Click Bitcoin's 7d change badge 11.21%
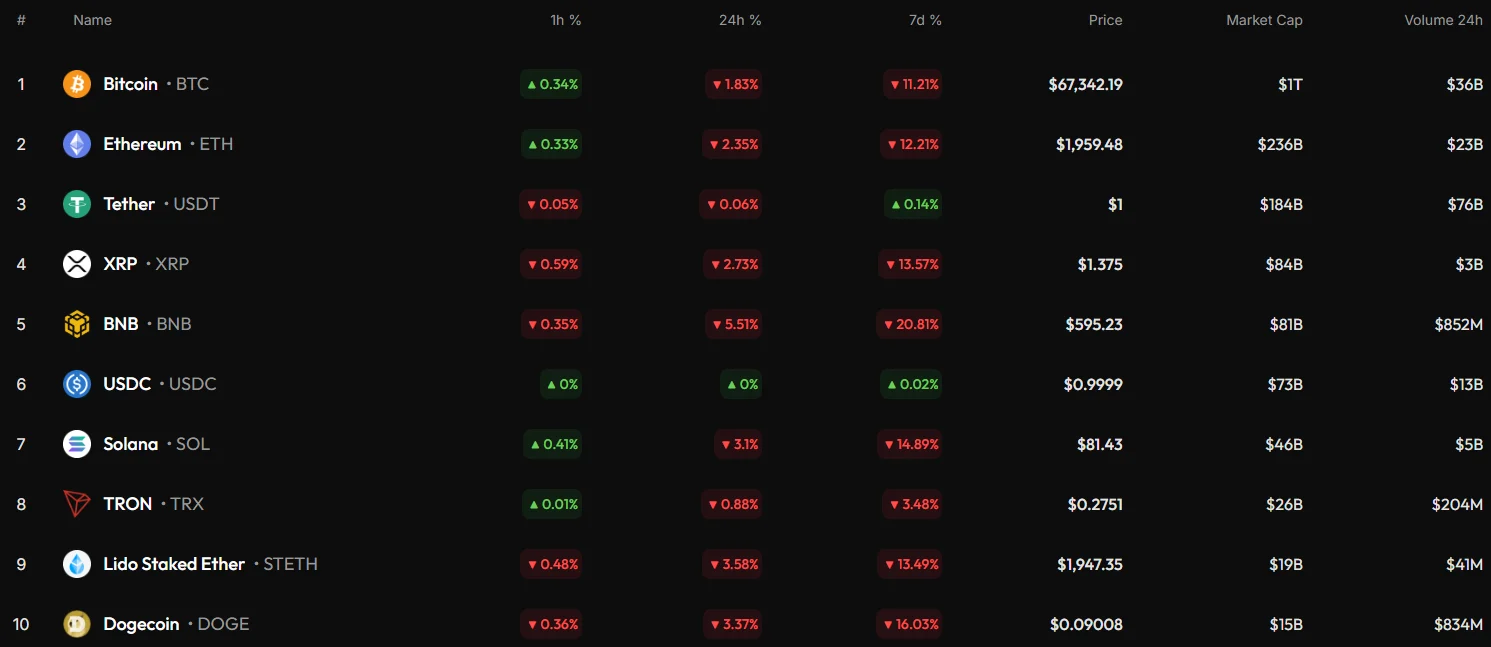The width and height of the screenshot is (1491, 647). click(x=912, y=84)
